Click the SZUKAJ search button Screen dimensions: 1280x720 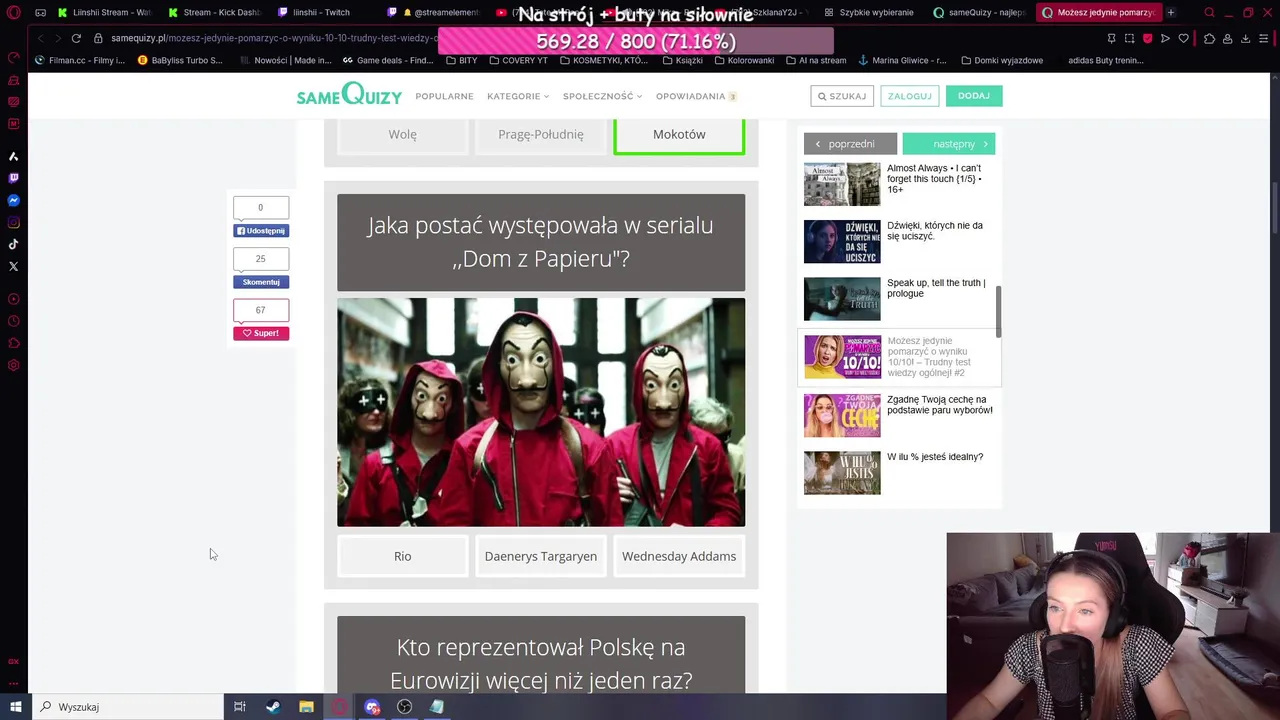coord(842,96)
